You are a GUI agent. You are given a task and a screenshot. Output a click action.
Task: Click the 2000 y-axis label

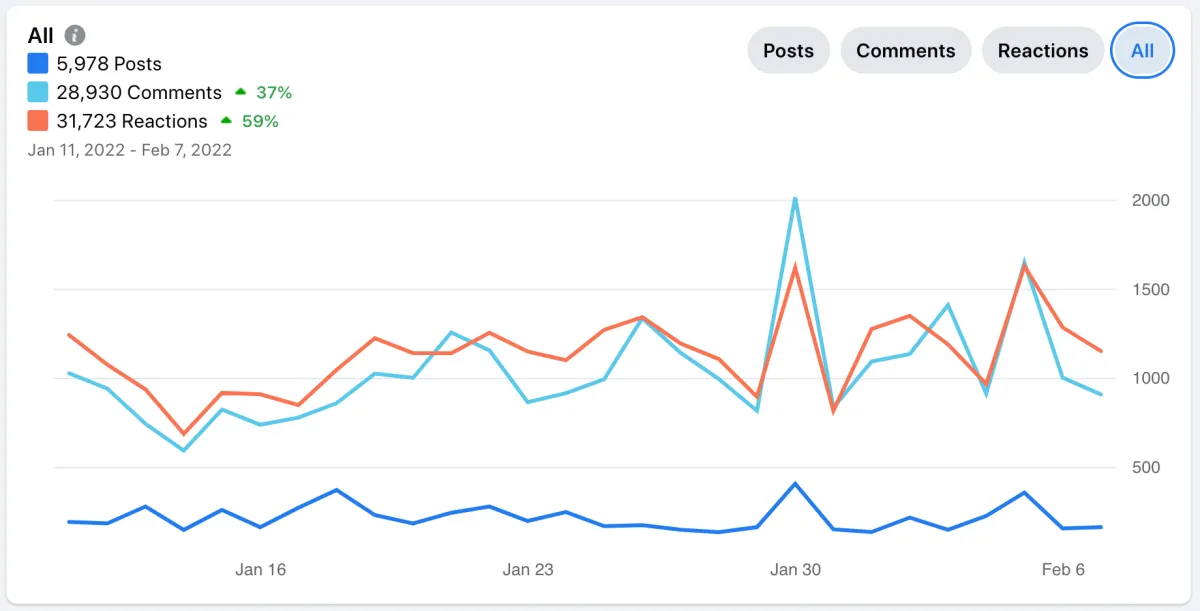(x=1150, y=200)
